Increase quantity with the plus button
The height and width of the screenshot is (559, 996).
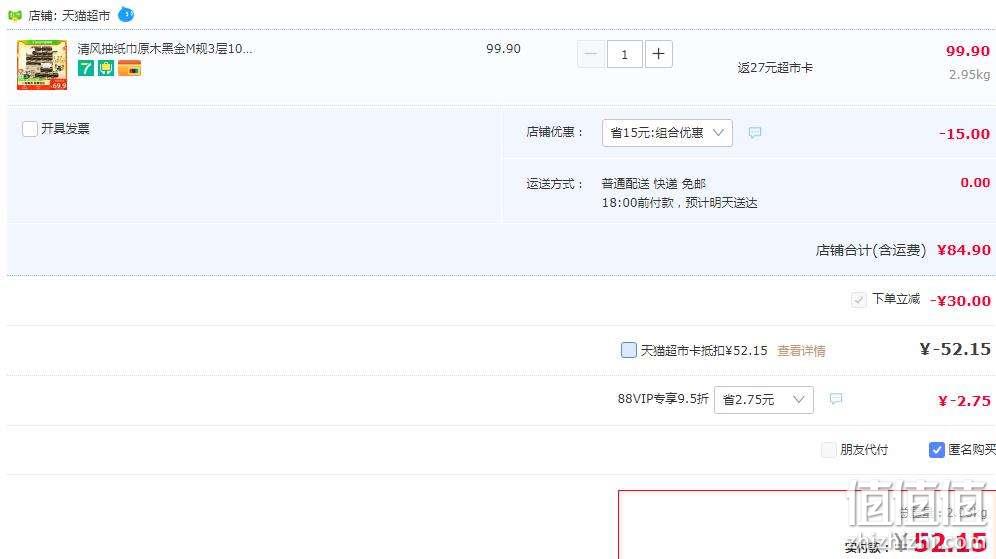[x=659, y=55]
